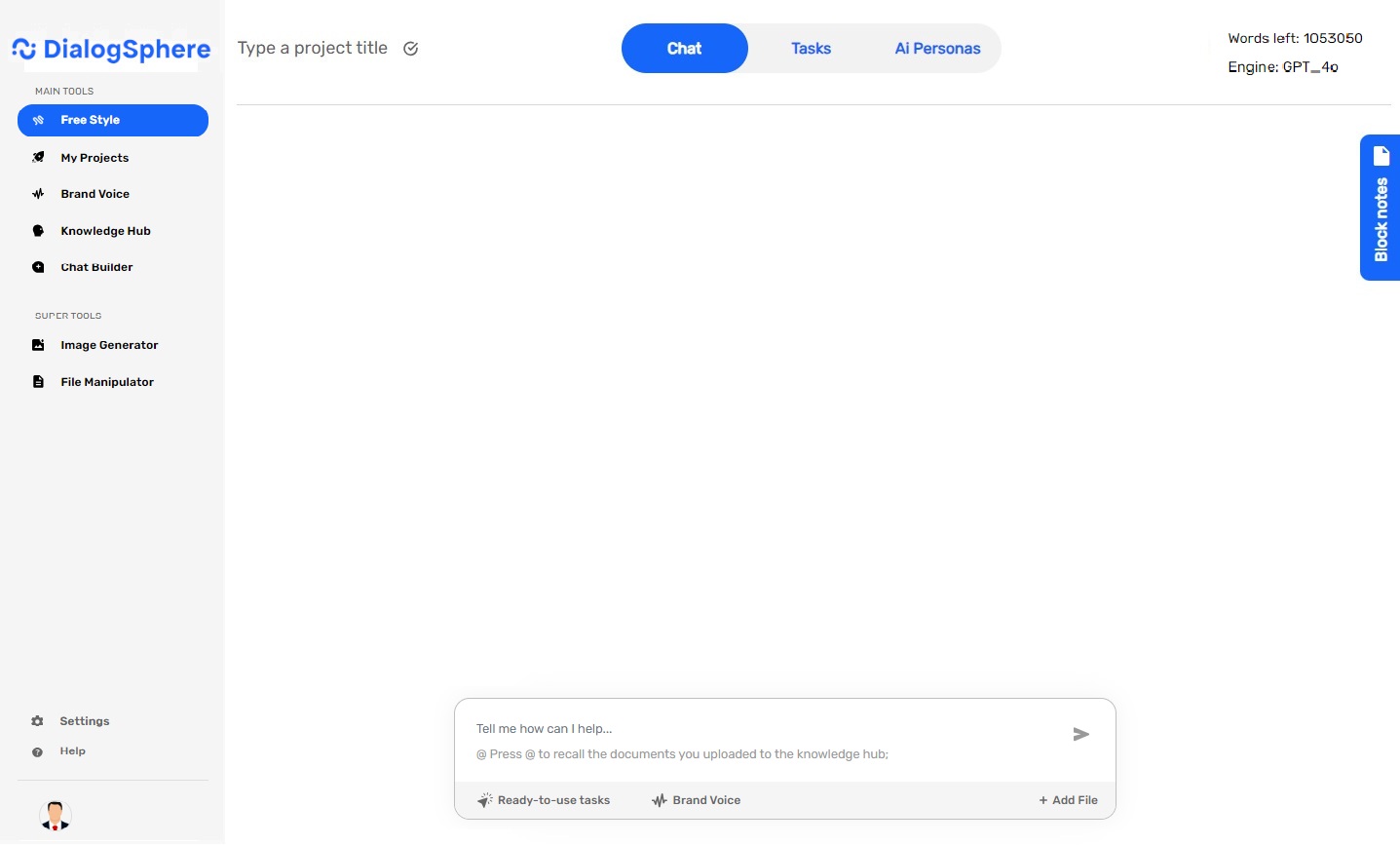Viewport: 1400px width, 845px height.
Task: Switch to the Tasks tab
Action: click(x=811, y=48)
